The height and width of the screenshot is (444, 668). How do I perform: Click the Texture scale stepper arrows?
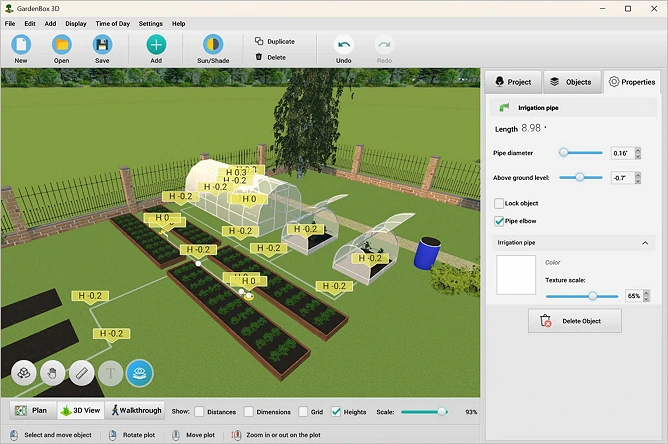[646, 296]
